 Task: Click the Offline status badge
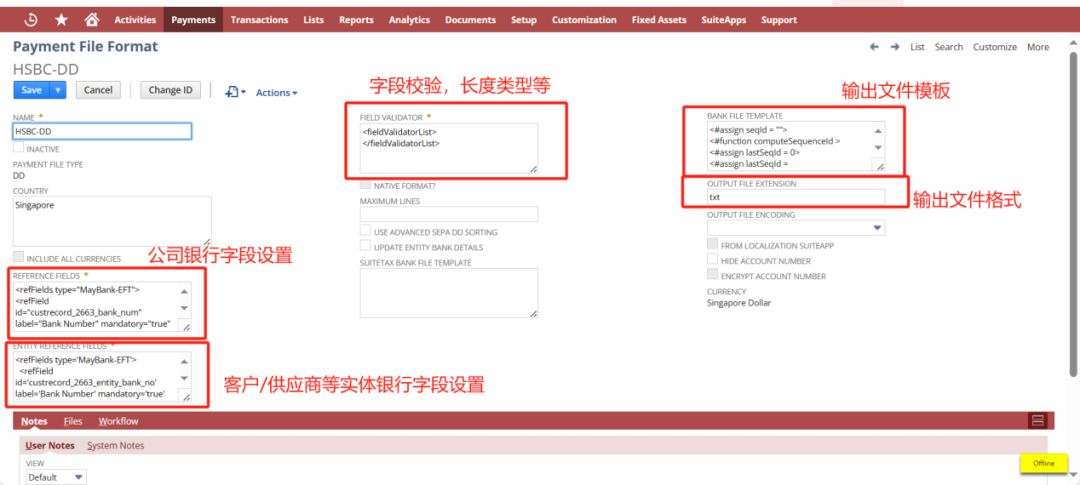tap(1043, 463)
